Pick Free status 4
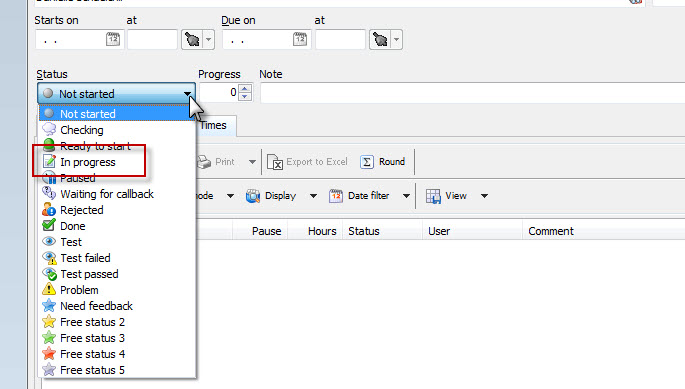685x389 pixels. click(x=117, y=354)
